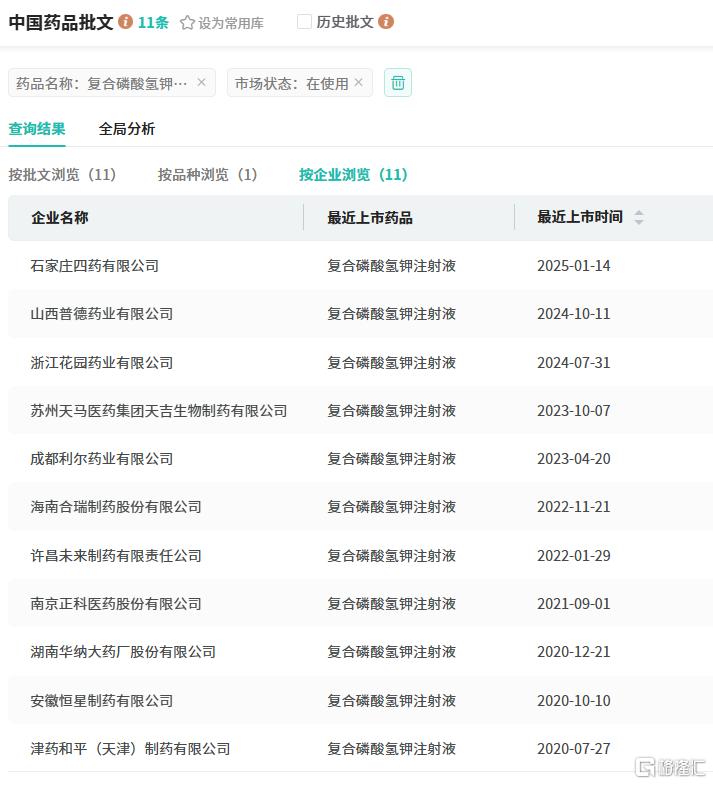The image size is (713, 785).
Task: Open 山西普德药业有限公司 entry
Action: point(102,314)
